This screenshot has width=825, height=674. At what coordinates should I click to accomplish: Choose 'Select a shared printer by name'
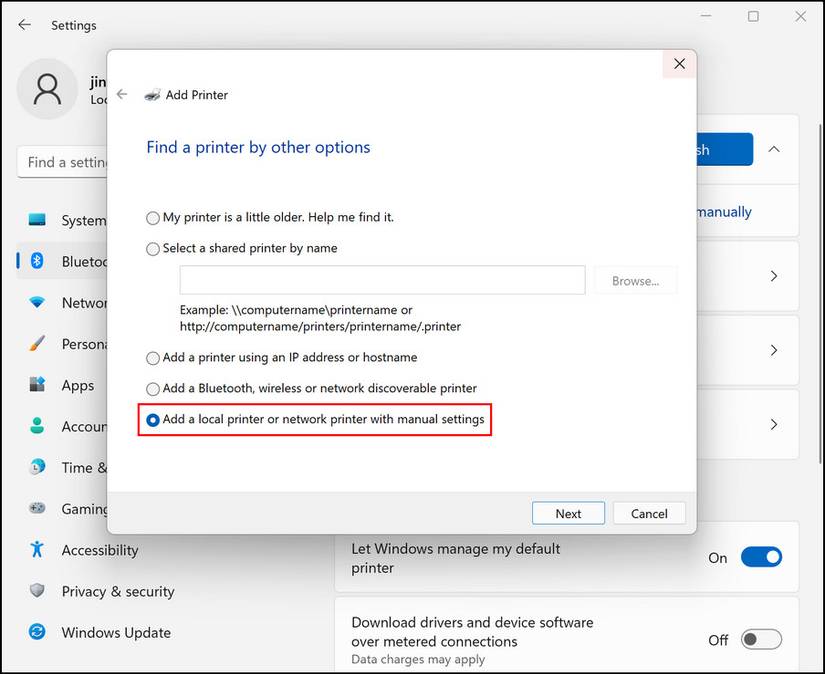click(x=153, y=248)
